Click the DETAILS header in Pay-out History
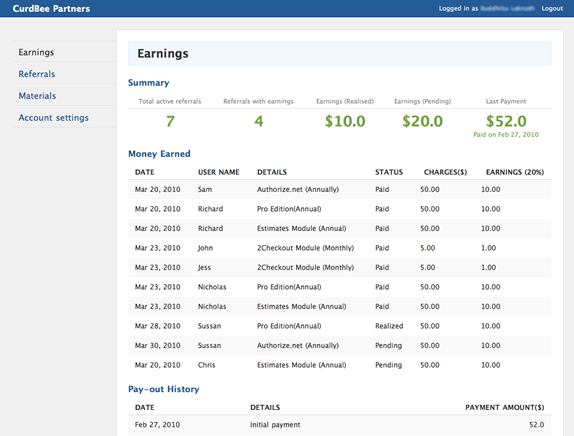The image size is (574, 436). (x=265, y=407)
